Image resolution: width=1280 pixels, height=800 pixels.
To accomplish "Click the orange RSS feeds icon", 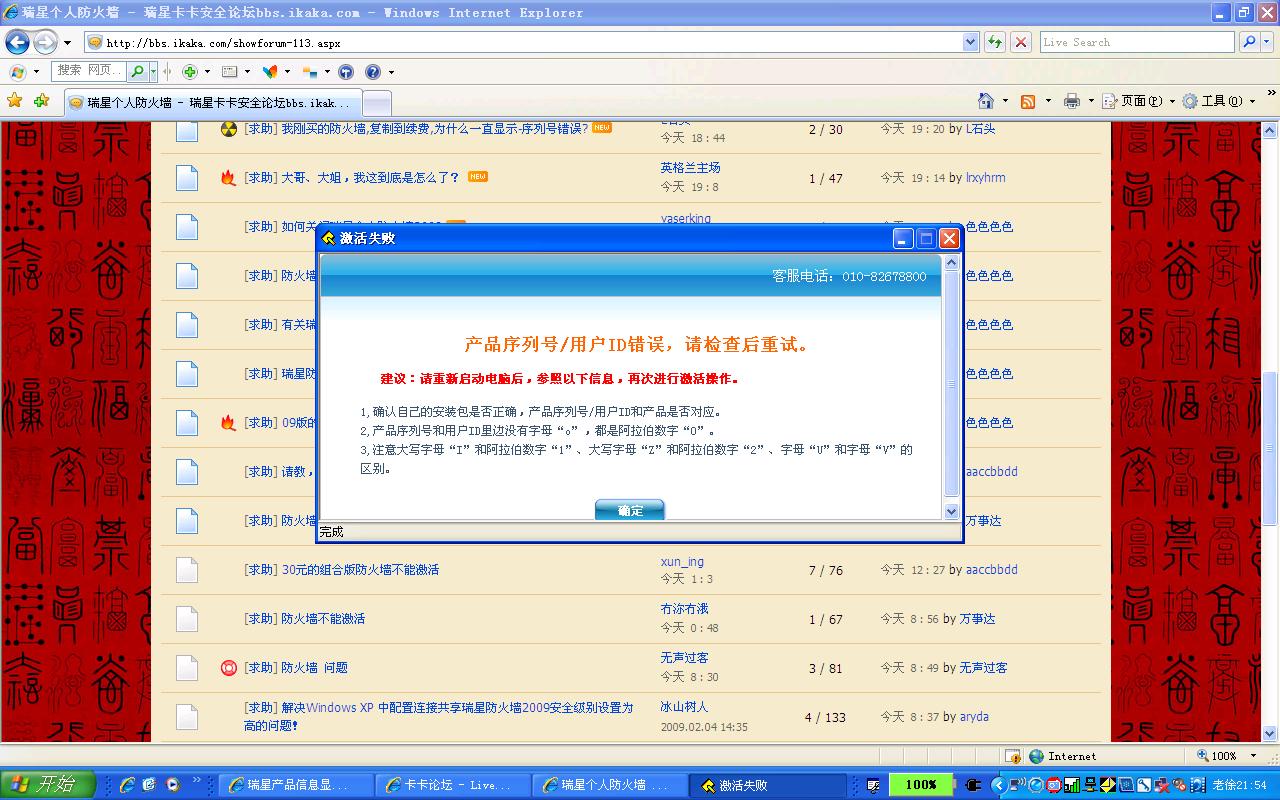I will point(1028,101).
